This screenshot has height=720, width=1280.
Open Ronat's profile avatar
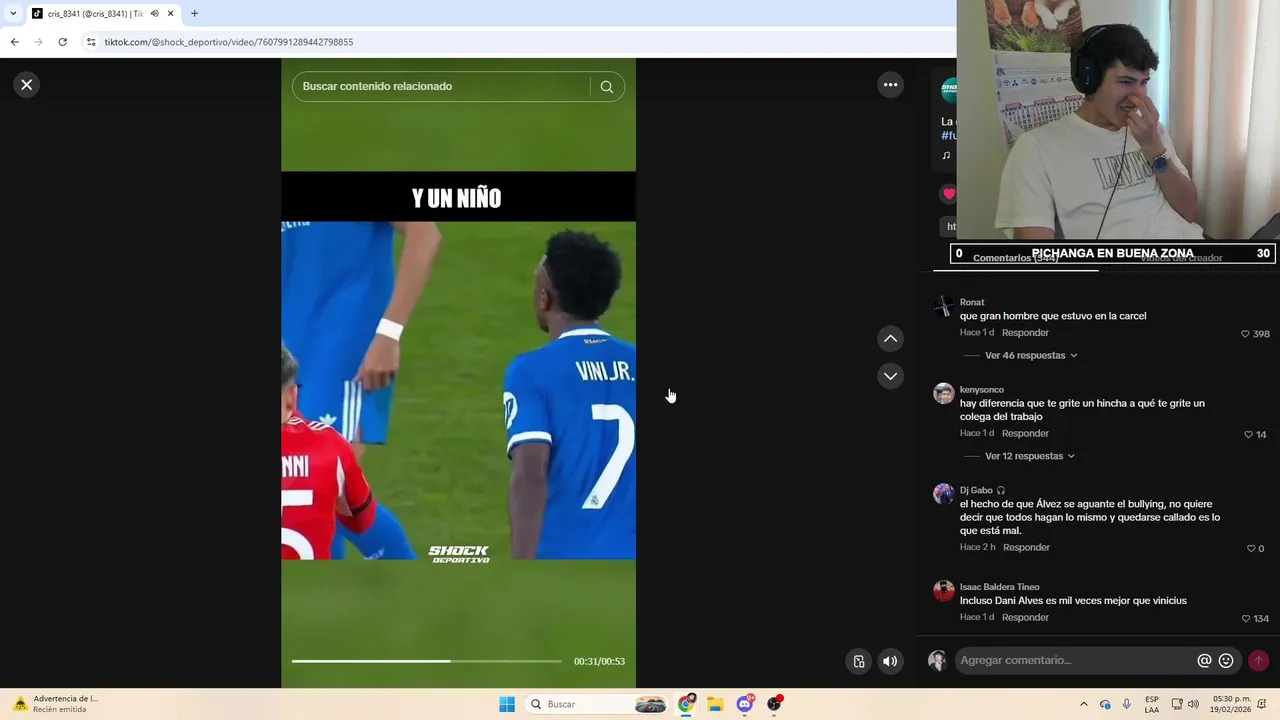[x=943, y=306]
